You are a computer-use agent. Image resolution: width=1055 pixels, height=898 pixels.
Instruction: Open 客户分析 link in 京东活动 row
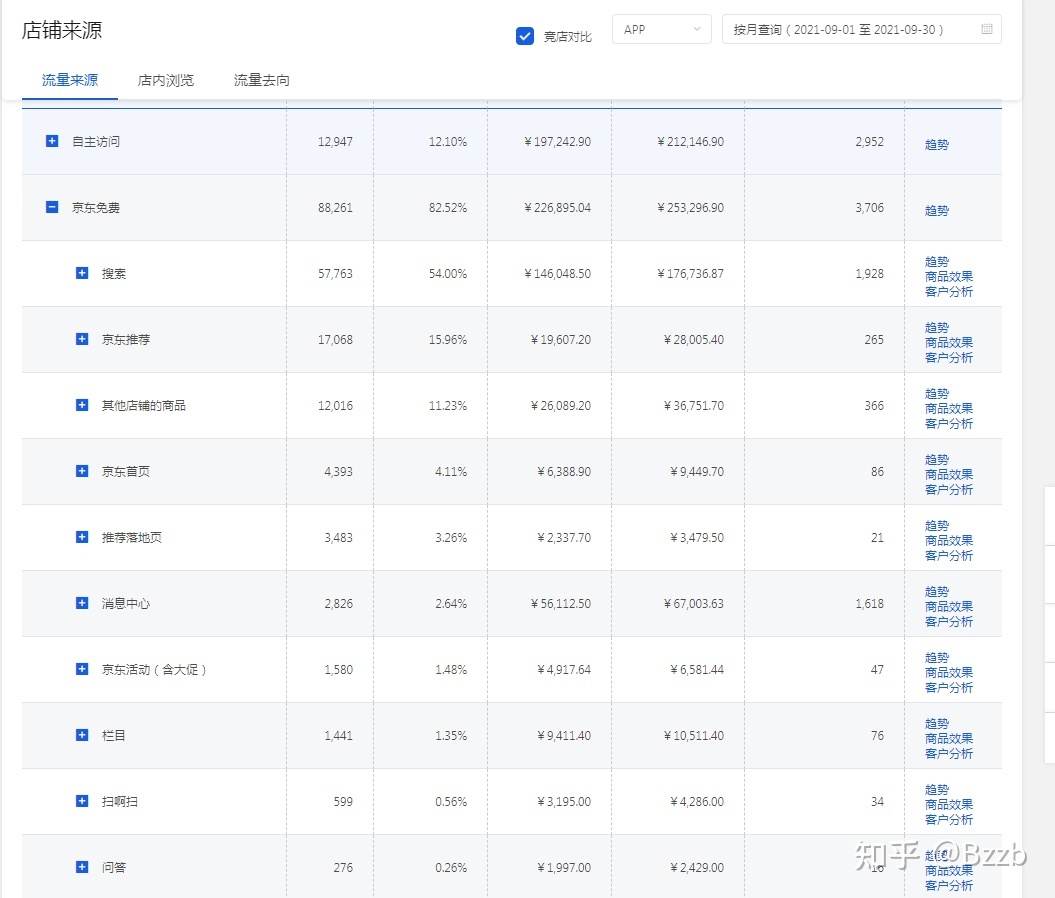(x=949, y=687)
